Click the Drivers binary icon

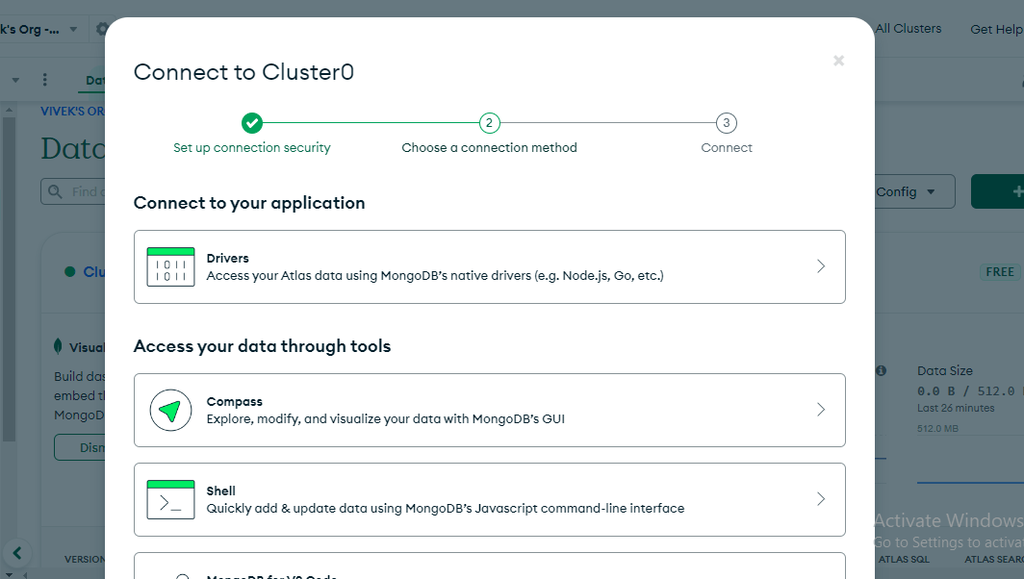(x=170, y=267)
